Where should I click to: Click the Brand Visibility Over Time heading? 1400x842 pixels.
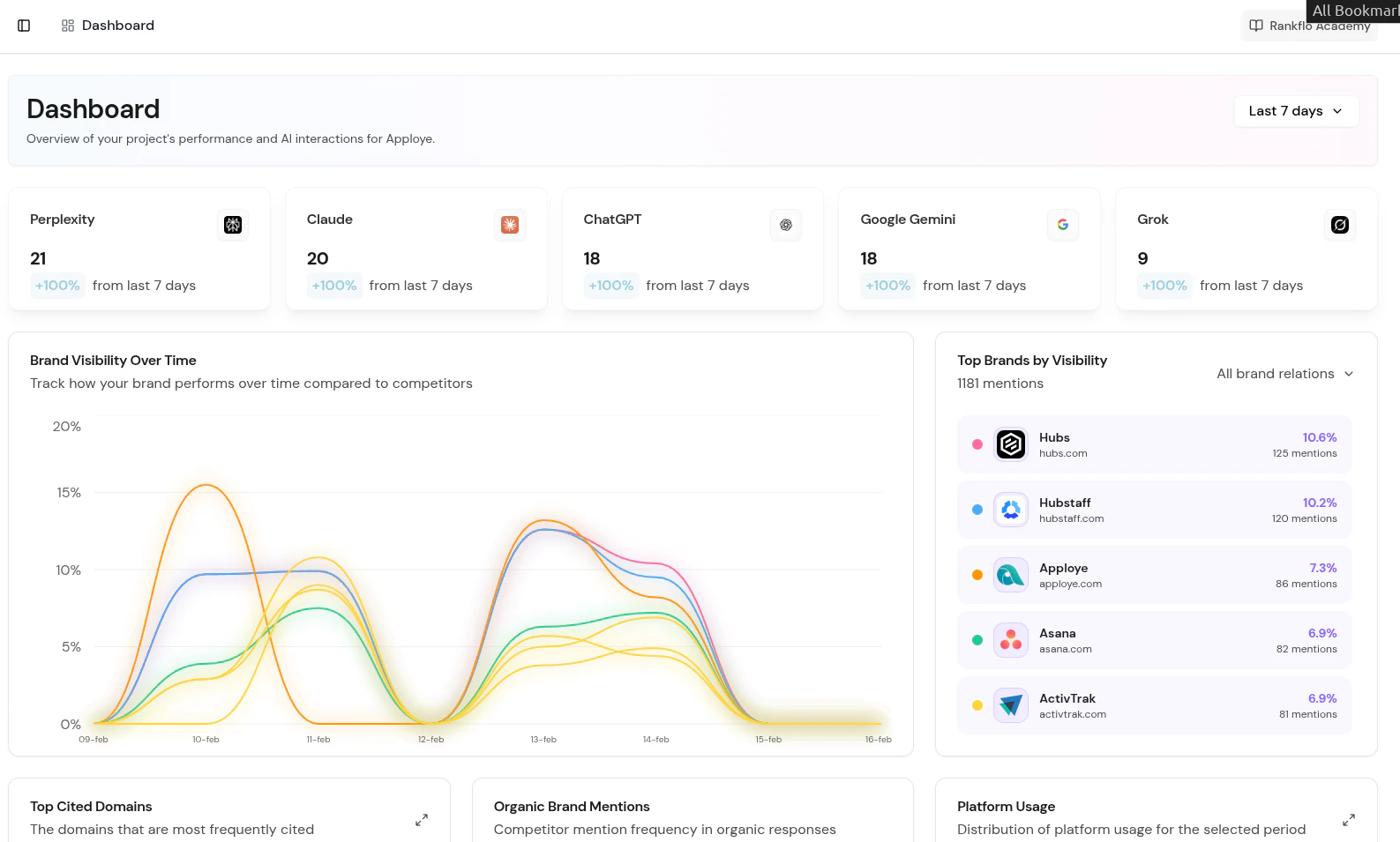[x=113, y=361]
